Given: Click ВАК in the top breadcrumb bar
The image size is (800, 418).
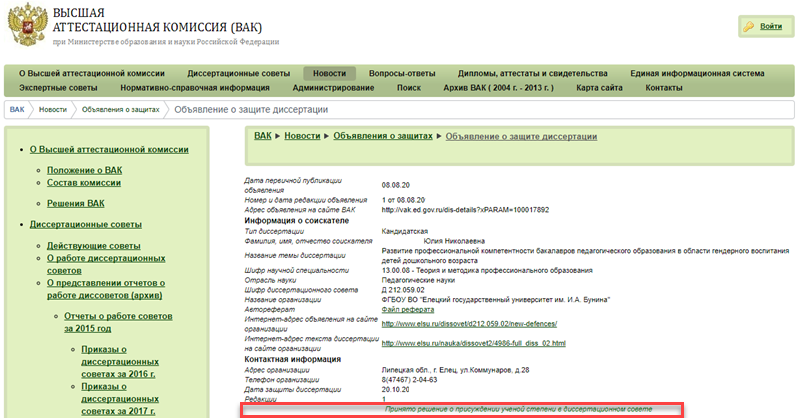Looking at the screenshot, I should pyautogui.click(x=17, y=108).
